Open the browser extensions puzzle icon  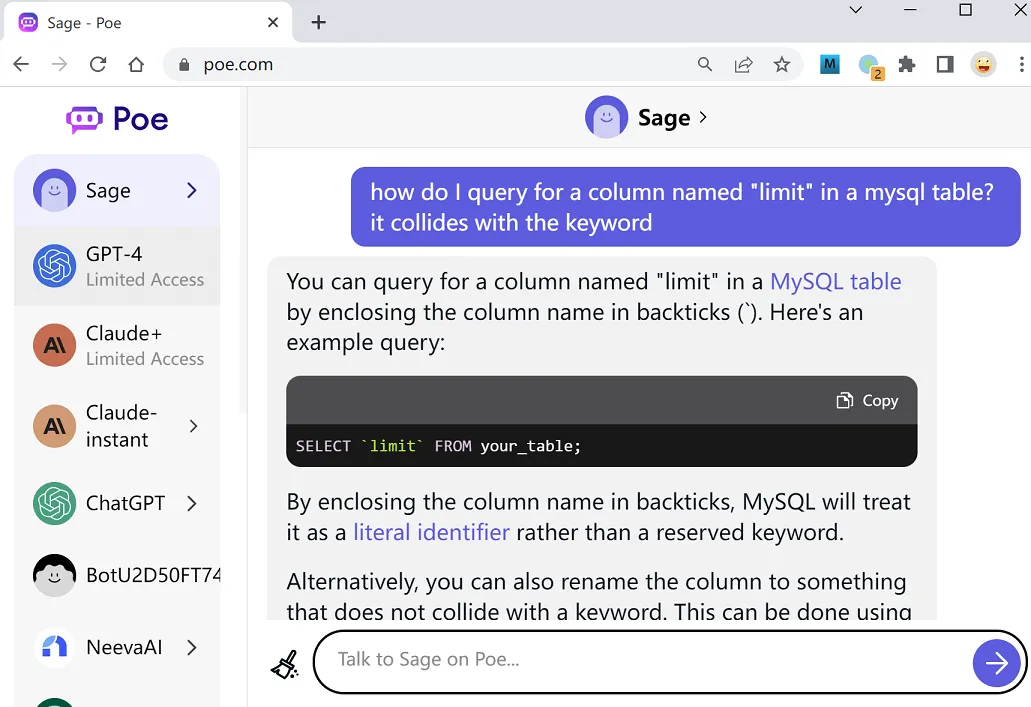click(x=907, y=64)
